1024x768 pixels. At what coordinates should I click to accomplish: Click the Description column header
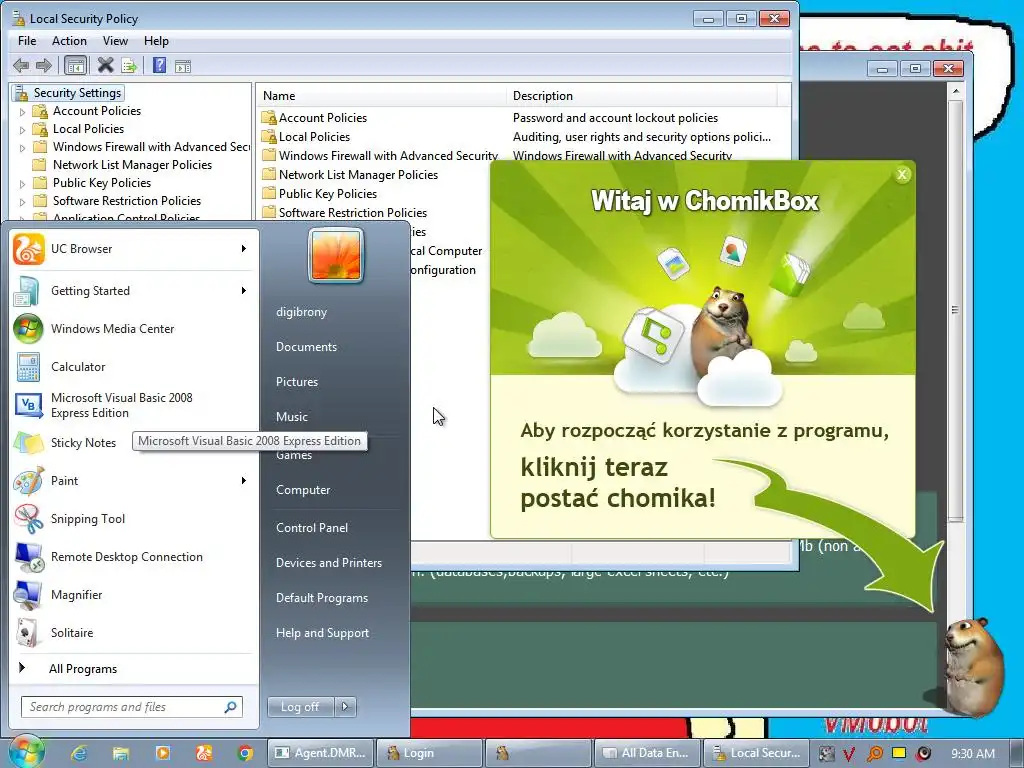click(642, 96)
